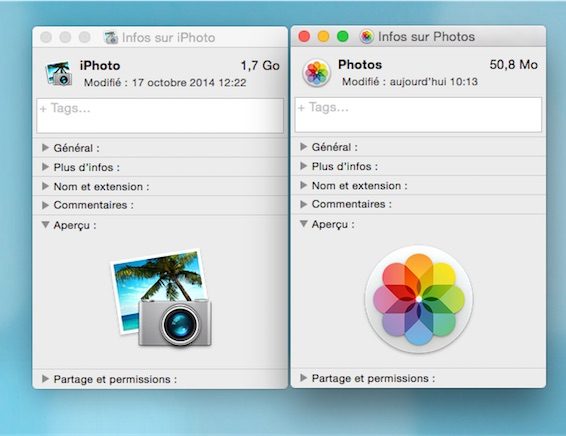The width and height of the screenshot is (566, 436).
Task: Click iPhoto title bar proxy icon
Action: tap(111, 38)
